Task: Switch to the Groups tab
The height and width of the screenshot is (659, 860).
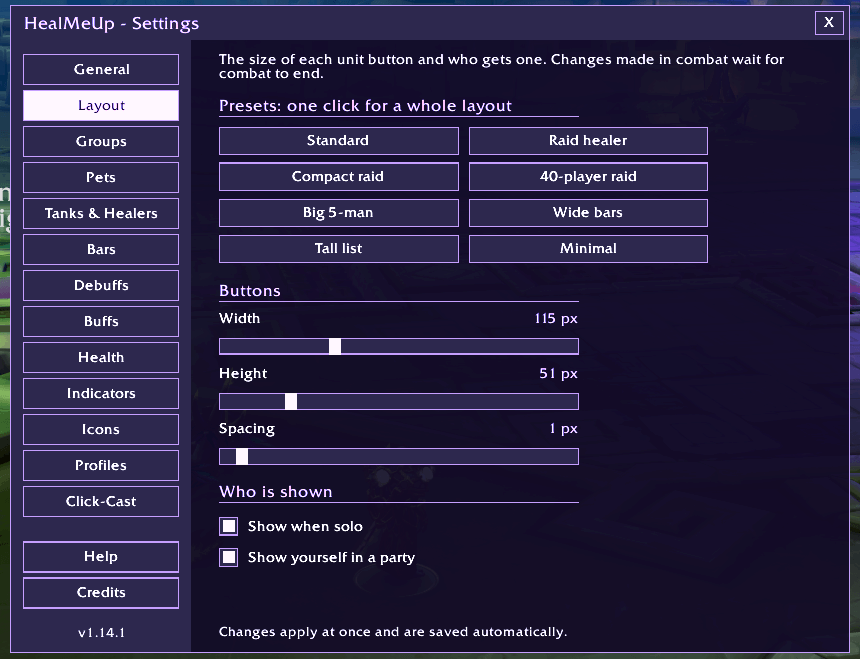Action: (101, 141)
